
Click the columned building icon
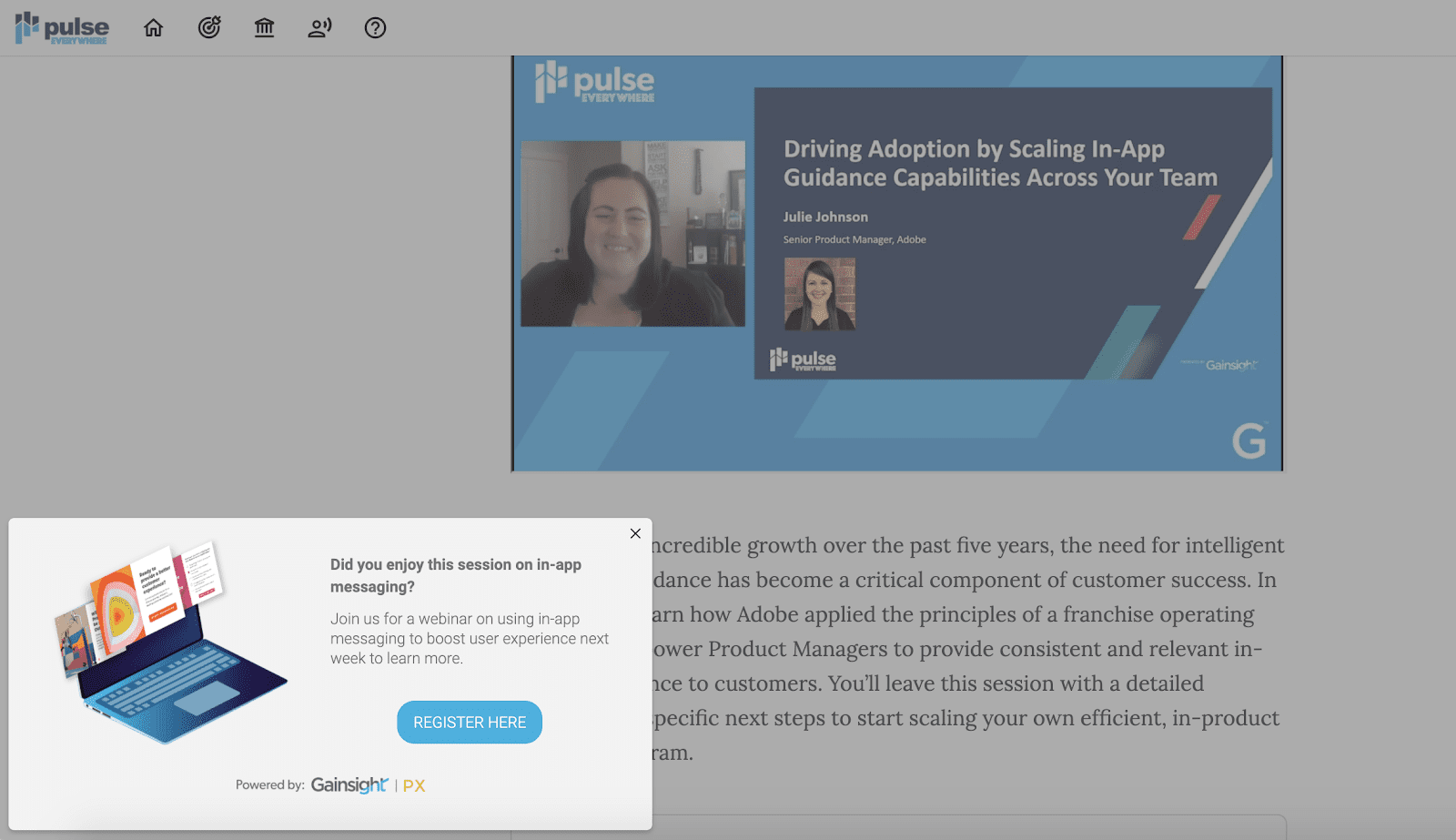click(264, 28)
